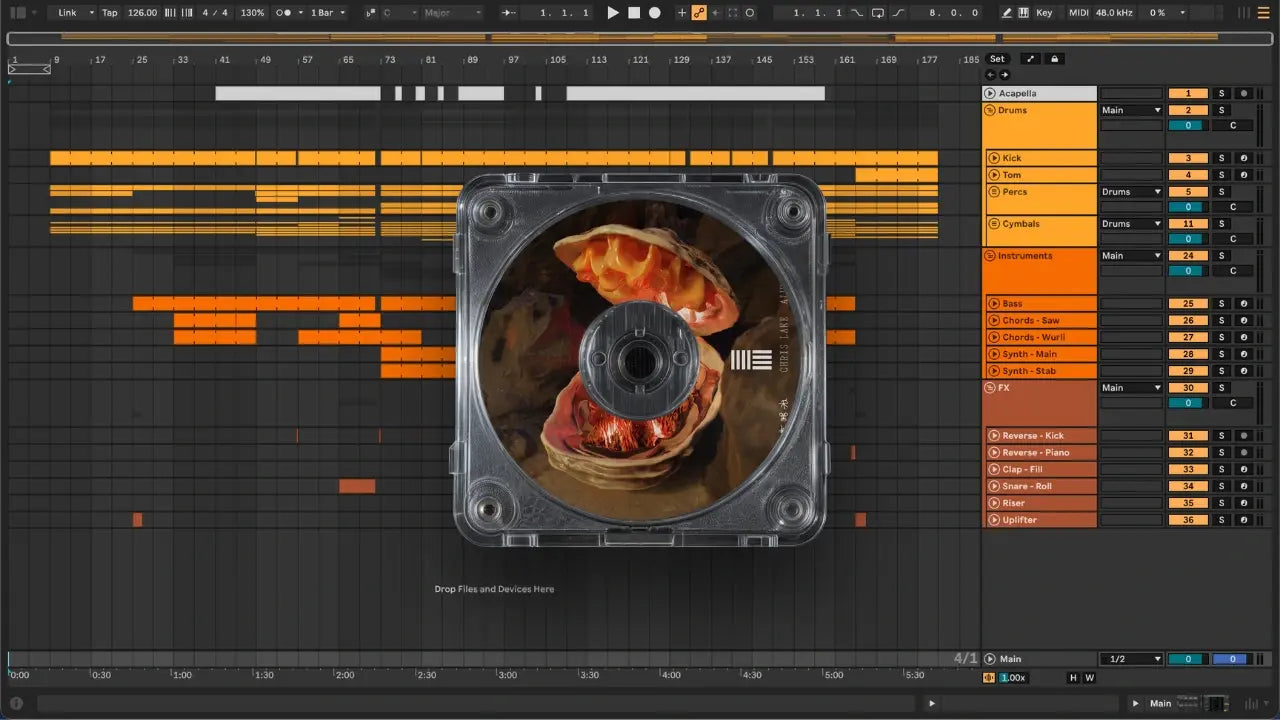Collapse the Instruments group track
The image size is (1280, 720).
(990, 256)
